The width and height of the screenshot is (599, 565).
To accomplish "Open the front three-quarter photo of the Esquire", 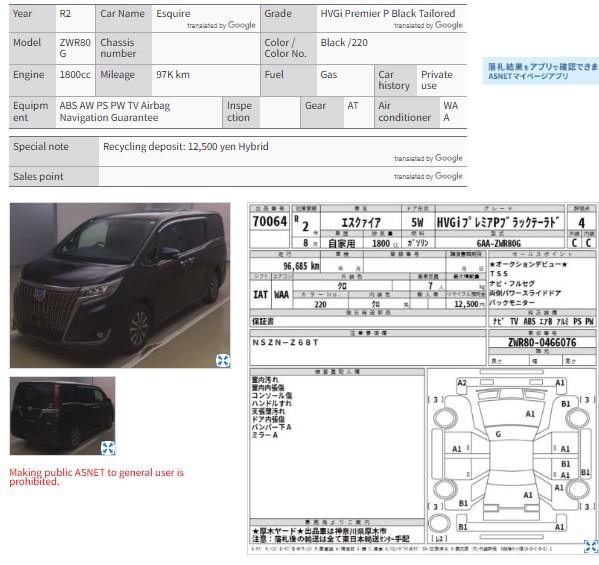I will [120, 285].
